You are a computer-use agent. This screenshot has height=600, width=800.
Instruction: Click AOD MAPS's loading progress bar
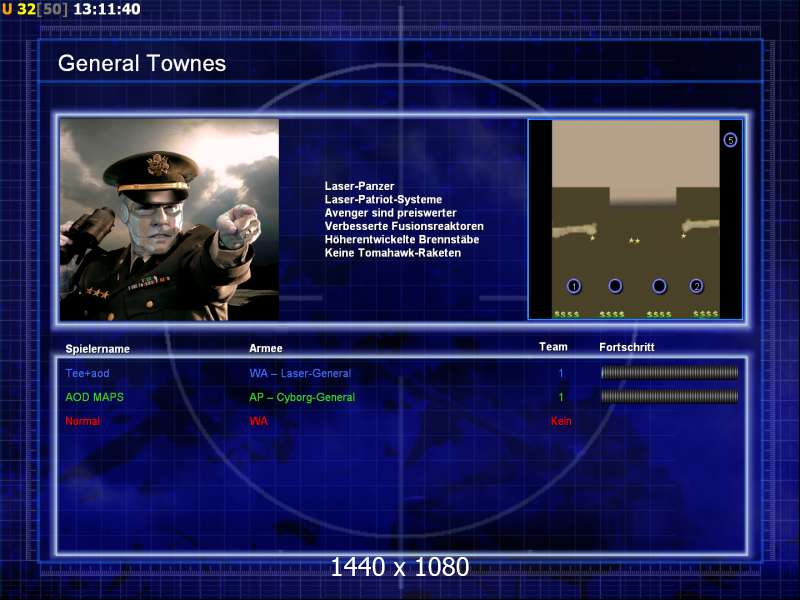pos(669,396)
